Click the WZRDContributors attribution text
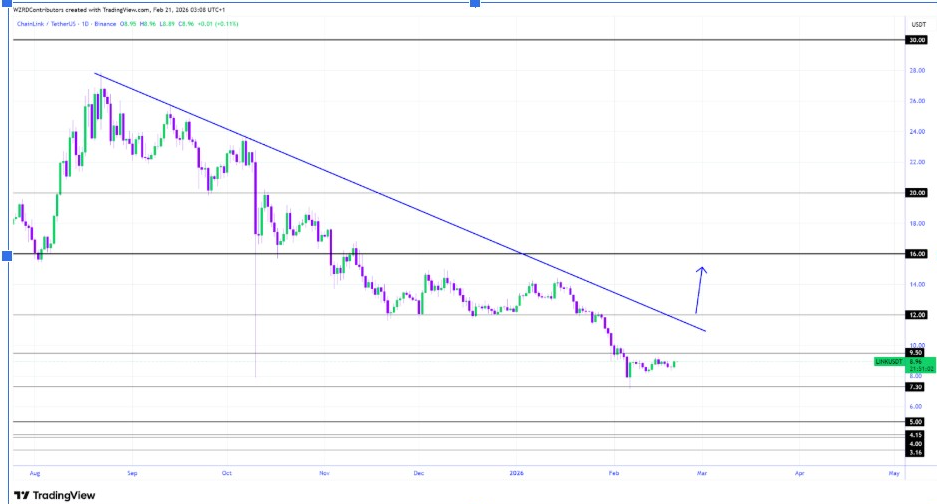Image resolution: width=937 pixels, height=504 pixels. coord(38,10)
